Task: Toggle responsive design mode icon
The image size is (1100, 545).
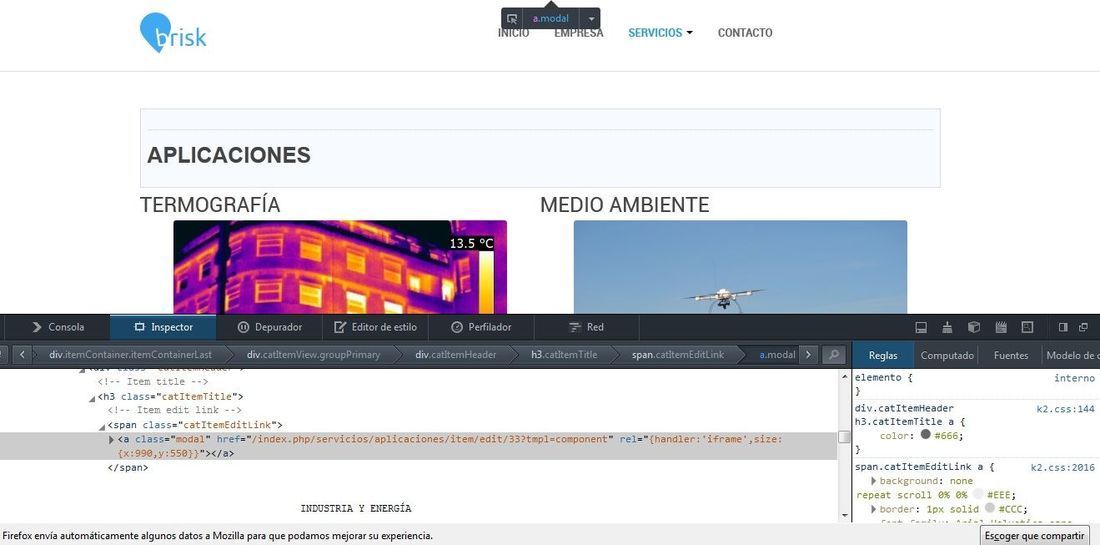Action: [x=1028, y=327]
